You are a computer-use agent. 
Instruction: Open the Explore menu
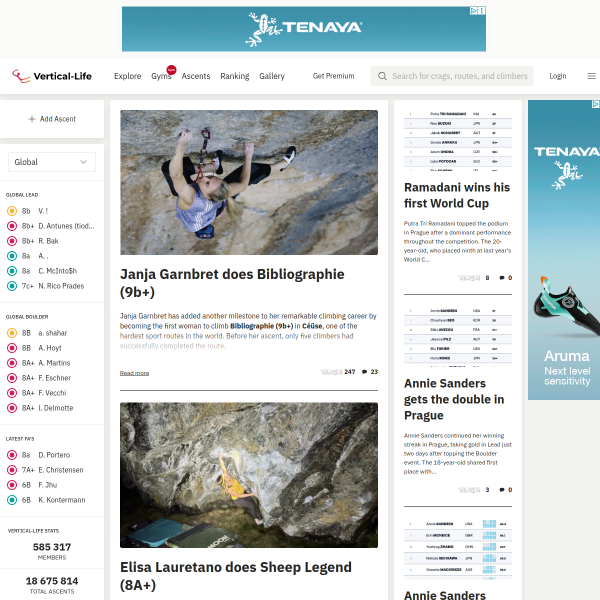click(x=127, y=76)
